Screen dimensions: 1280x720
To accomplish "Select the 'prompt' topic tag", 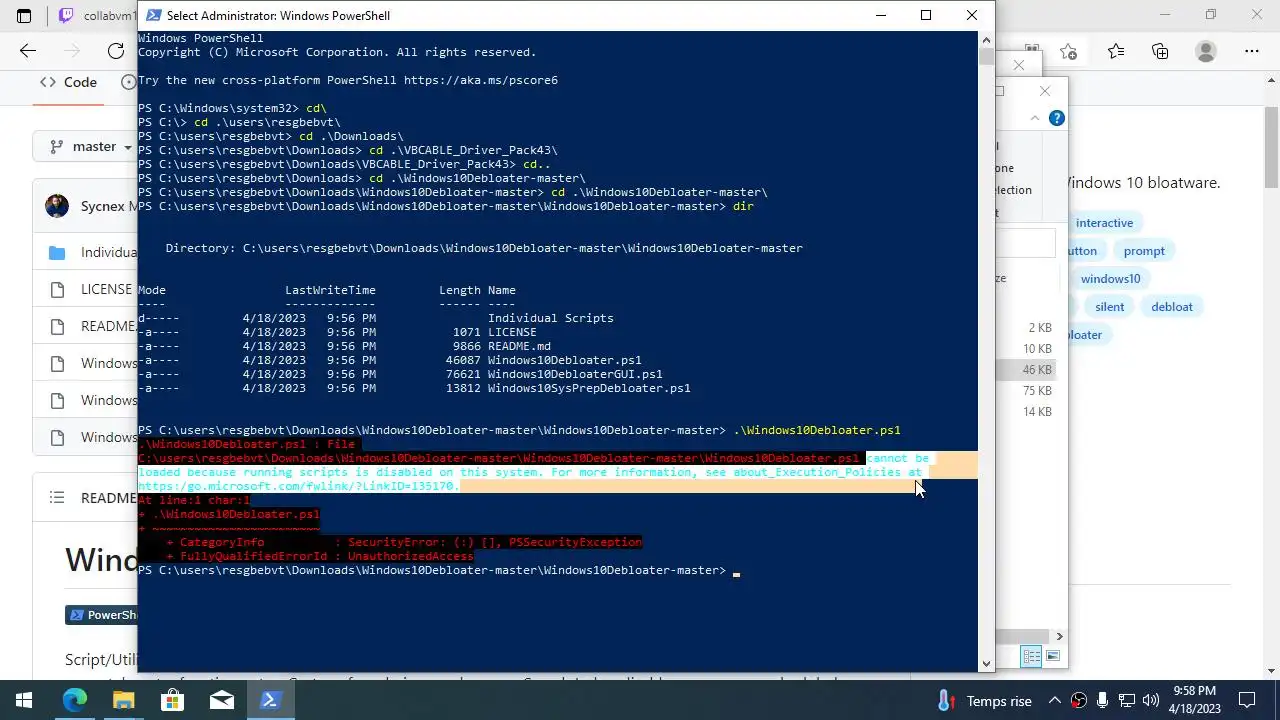I will coord(1144,251).
